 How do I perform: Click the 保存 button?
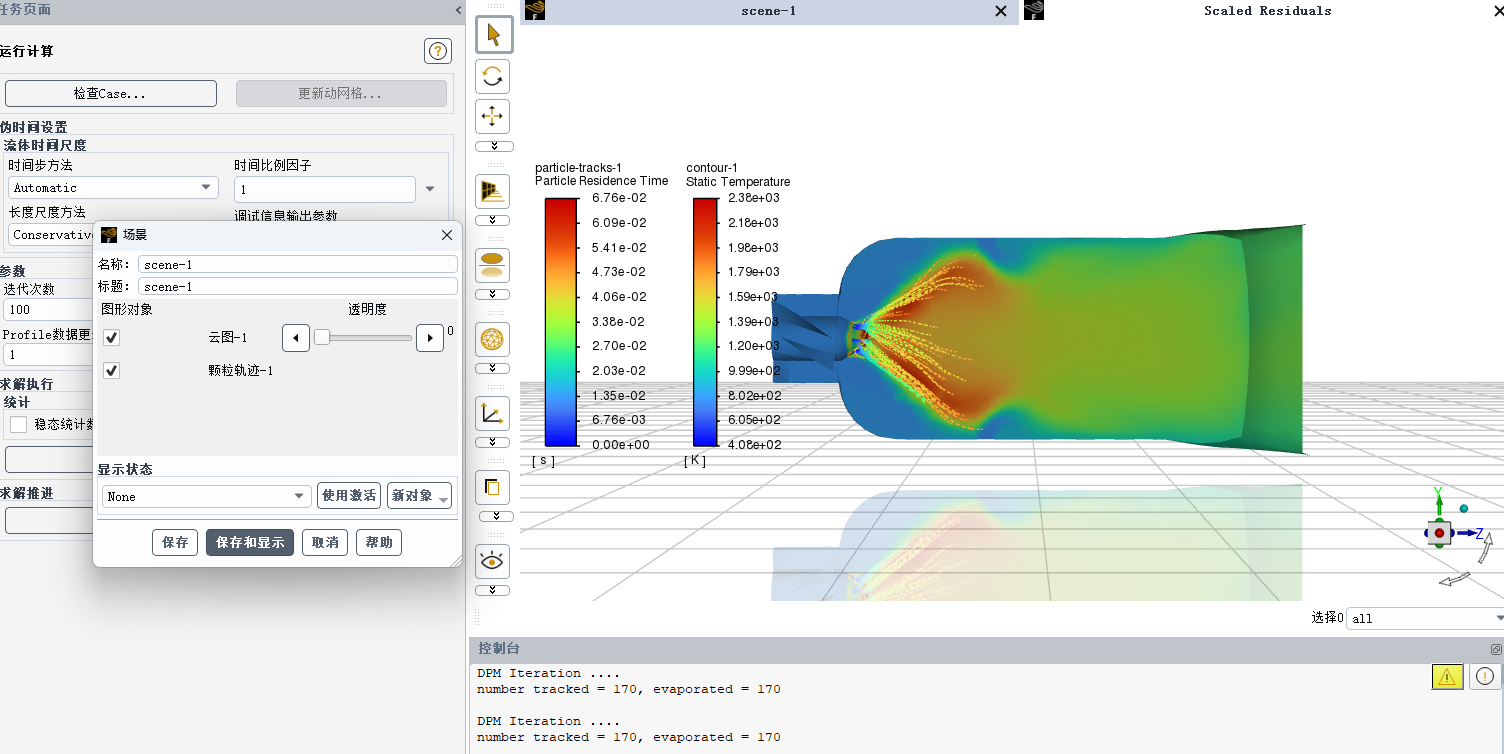[x=175, y=542]
